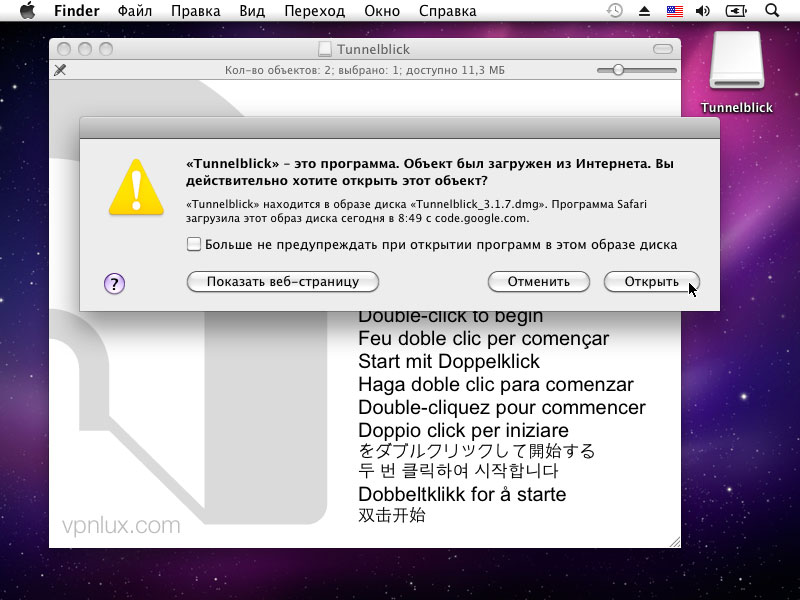
Task: Open the Apple menu
Action: (28, 10)
